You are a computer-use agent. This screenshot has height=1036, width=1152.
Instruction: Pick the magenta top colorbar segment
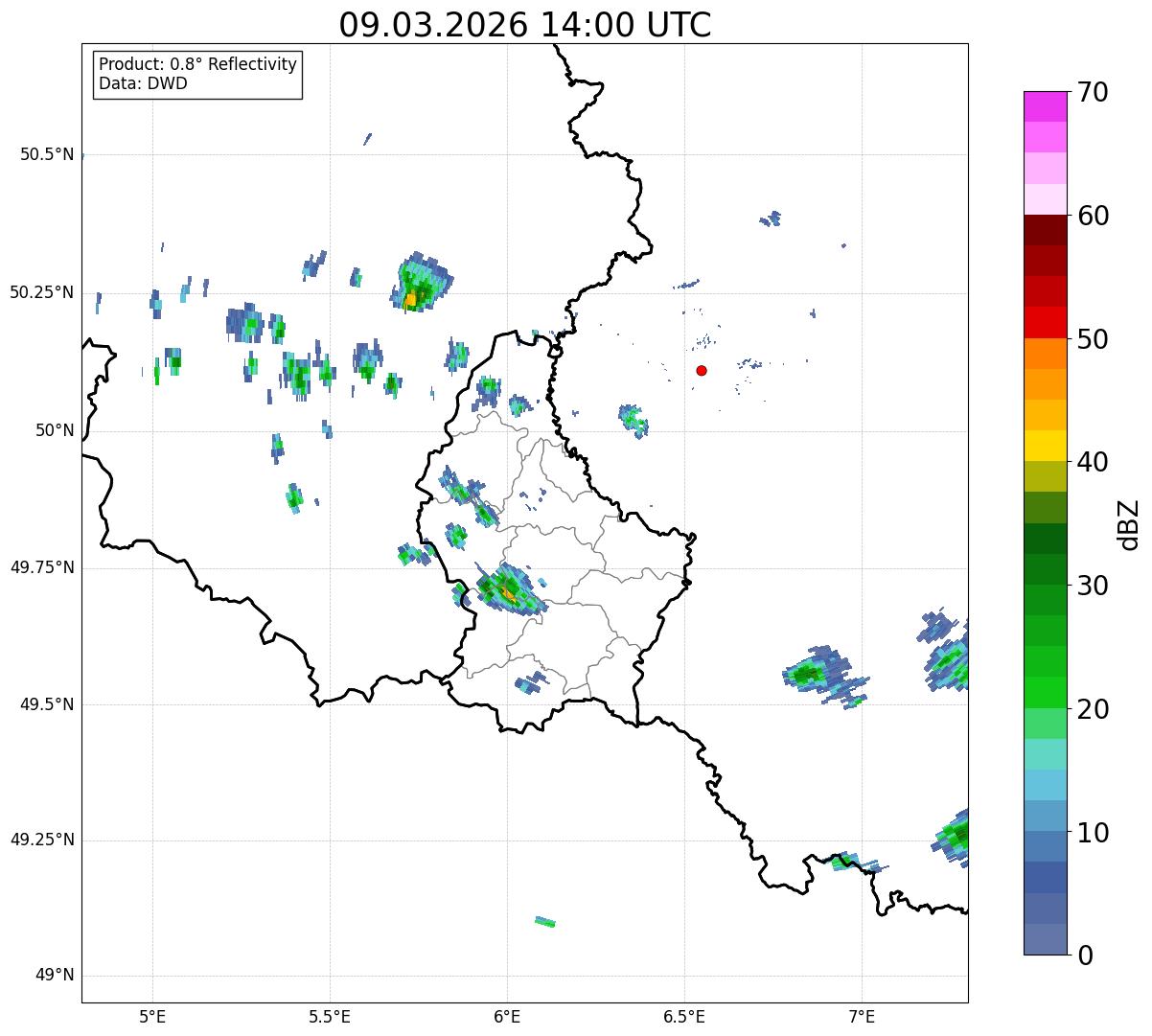click(x=1046, y=106)
